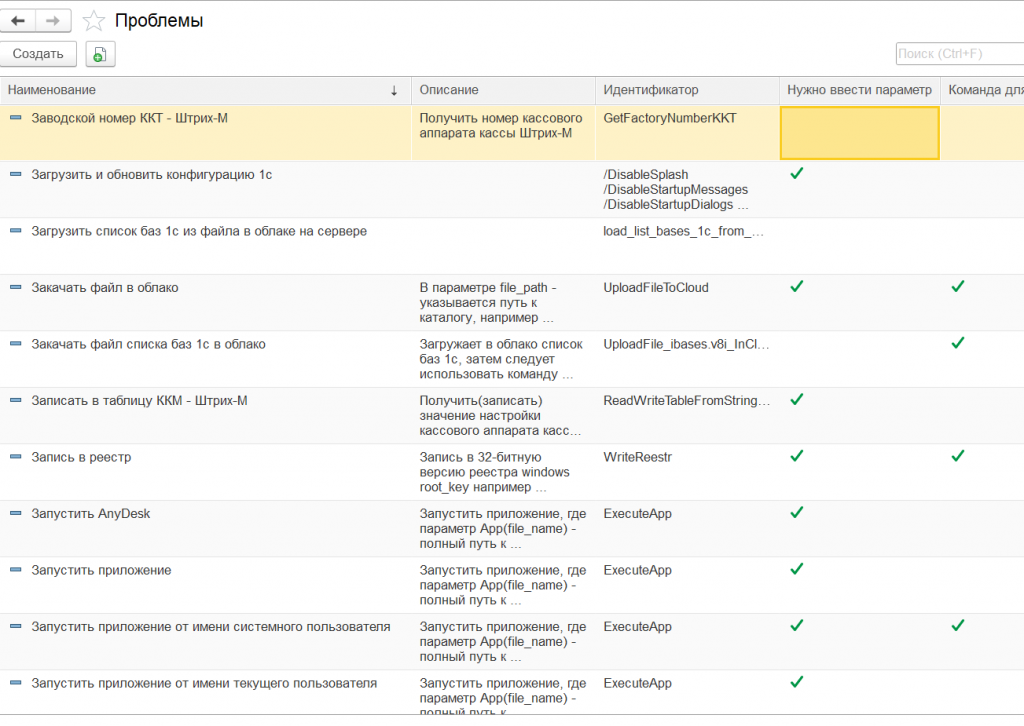Click Нужно ввести параметр column header

click(859, 90)
